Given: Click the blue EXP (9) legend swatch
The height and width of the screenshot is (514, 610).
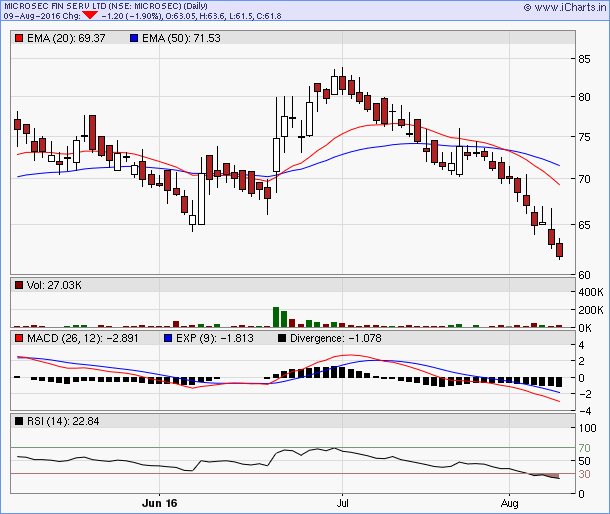Looking at the screenshot, I should pyautogui.click(x=168, y=338).
